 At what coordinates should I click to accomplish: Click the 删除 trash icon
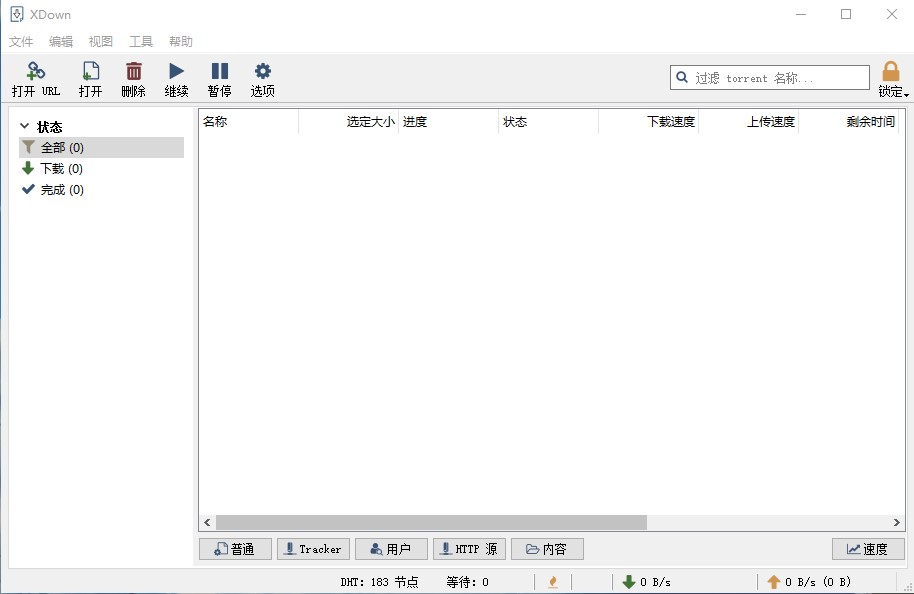click(133, 71)
